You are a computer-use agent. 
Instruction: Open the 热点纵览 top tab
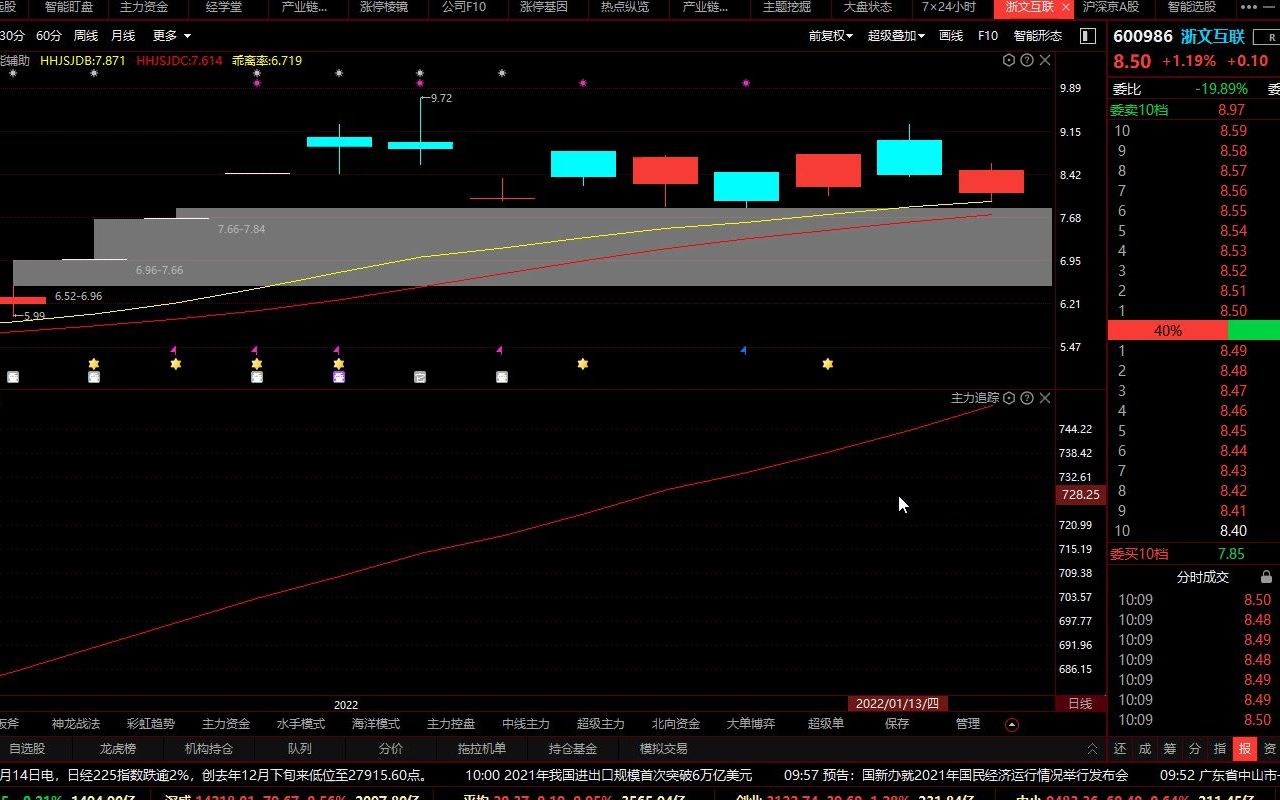pos(624,7)
